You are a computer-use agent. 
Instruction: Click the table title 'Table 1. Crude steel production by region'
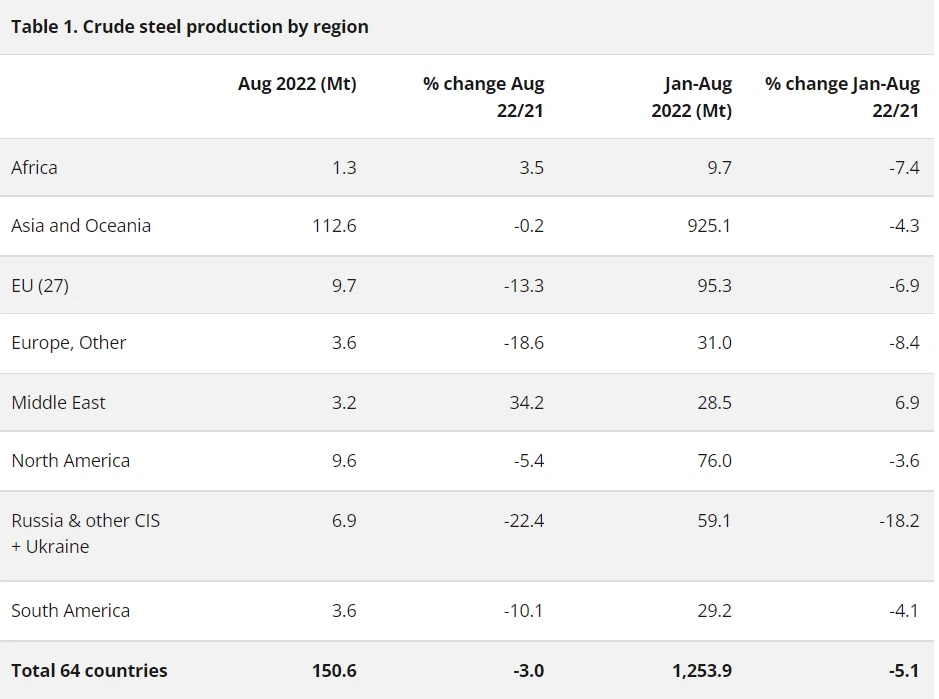click(190, 27)
